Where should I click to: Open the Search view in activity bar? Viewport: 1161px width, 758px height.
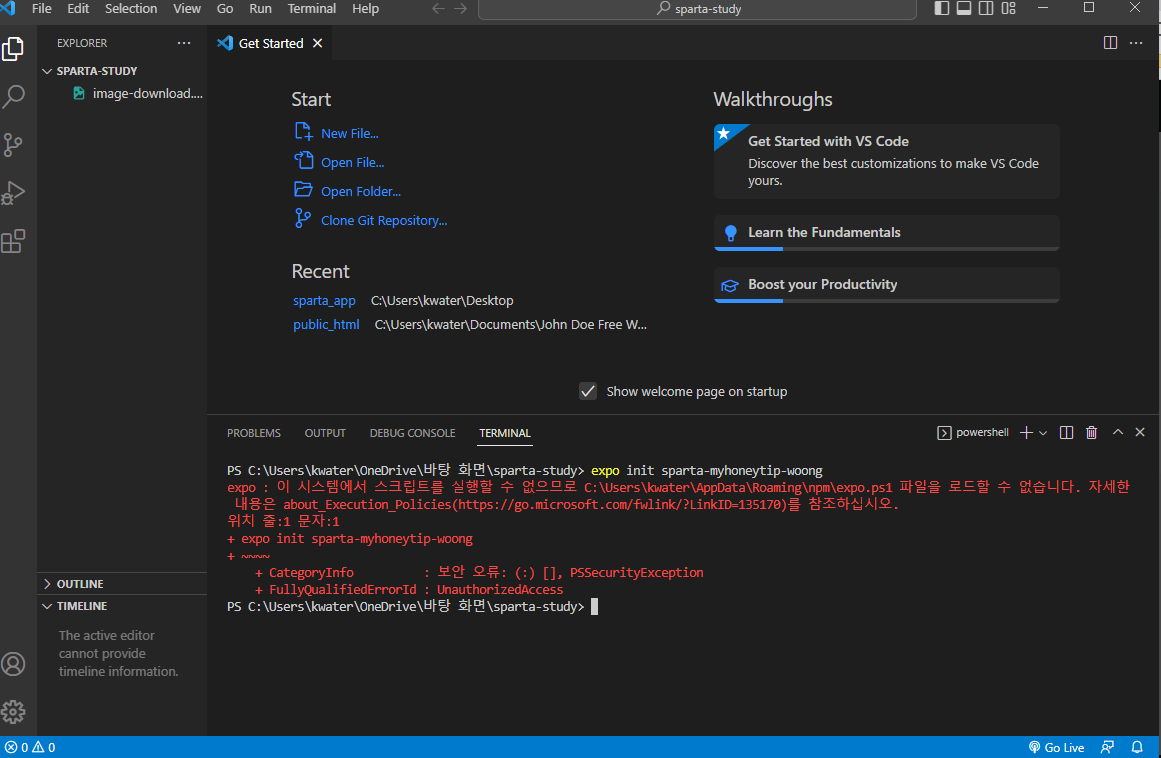point(13,96)
